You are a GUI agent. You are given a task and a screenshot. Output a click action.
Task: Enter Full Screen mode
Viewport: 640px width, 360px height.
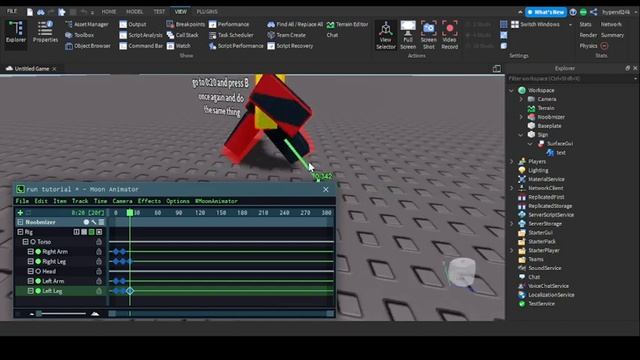pos(408,35)
